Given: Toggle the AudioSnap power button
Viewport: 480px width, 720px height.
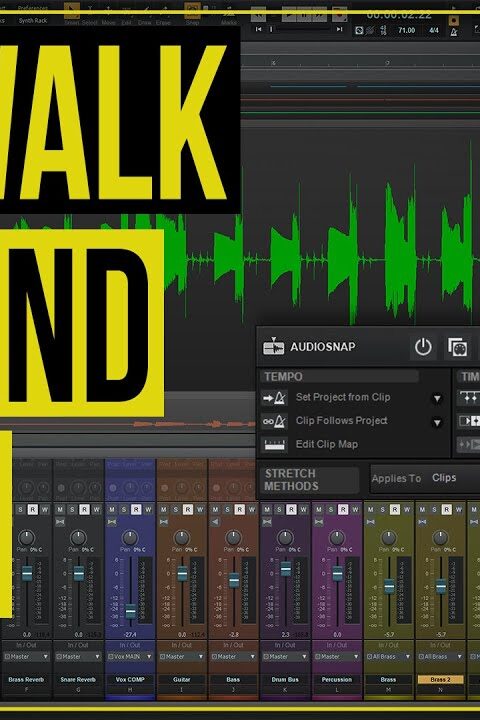Looking at the screenshot, I should tap(423, 347).
